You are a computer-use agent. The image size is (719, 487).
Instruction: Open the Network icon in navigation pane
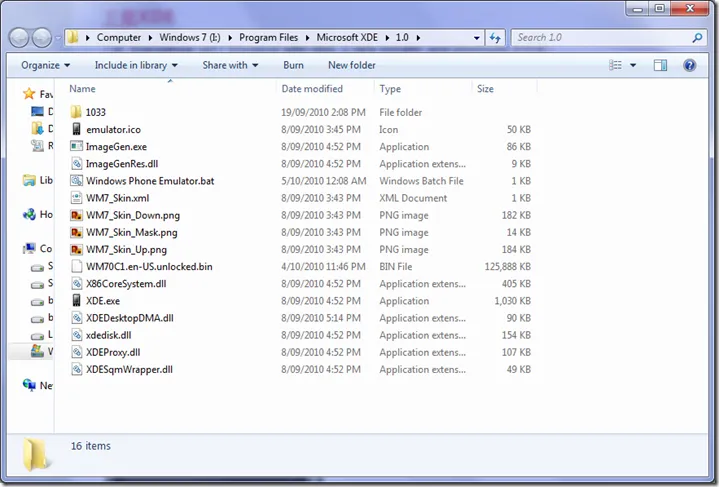coord(29,385)
